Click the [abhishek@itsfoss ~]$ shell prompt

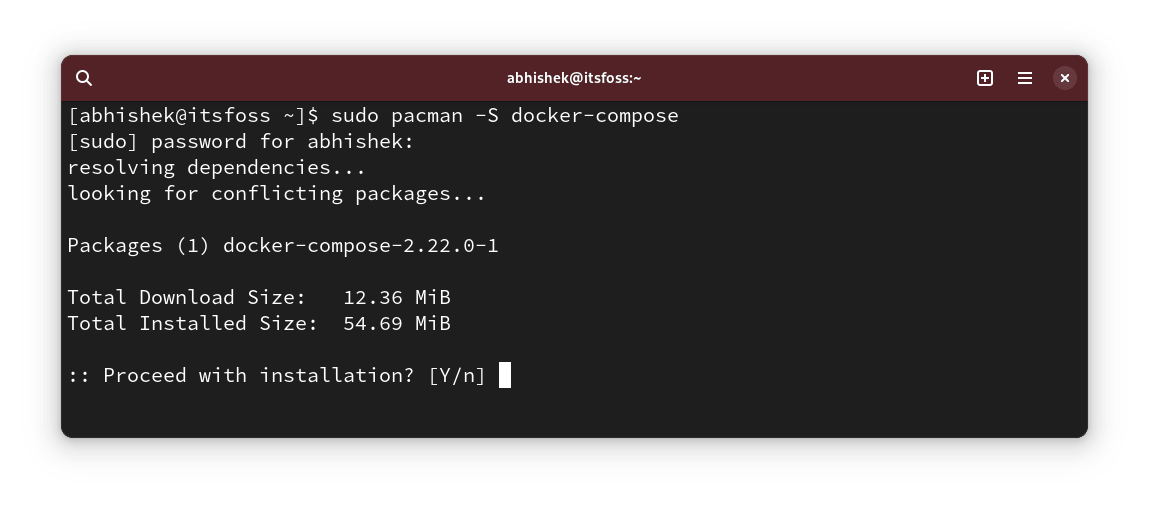(193, 115)
